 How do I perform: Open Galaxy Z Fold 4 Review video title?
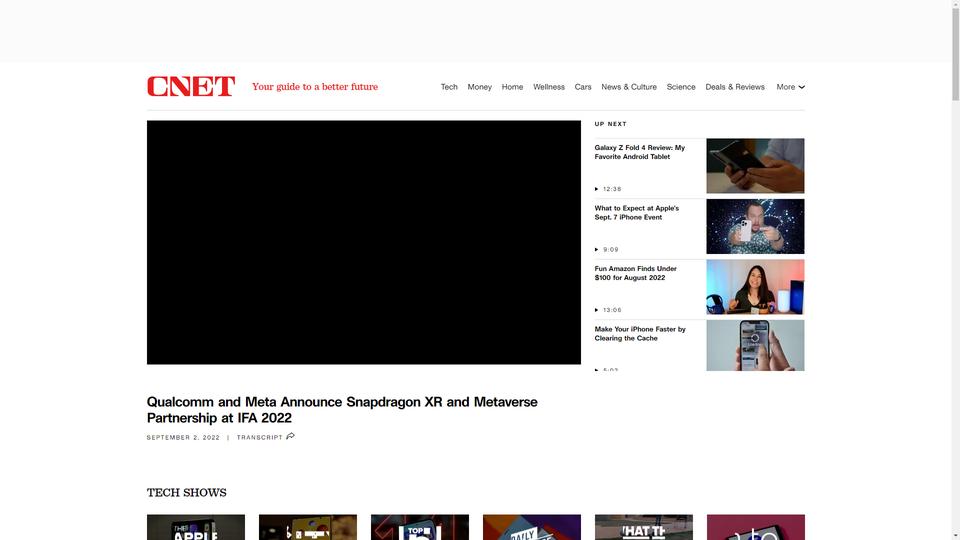[x=640, y=152]
